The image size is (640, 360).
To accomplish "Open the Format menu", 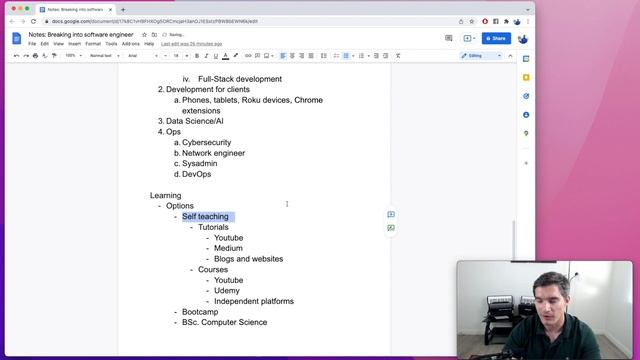I will pos(93,44).
